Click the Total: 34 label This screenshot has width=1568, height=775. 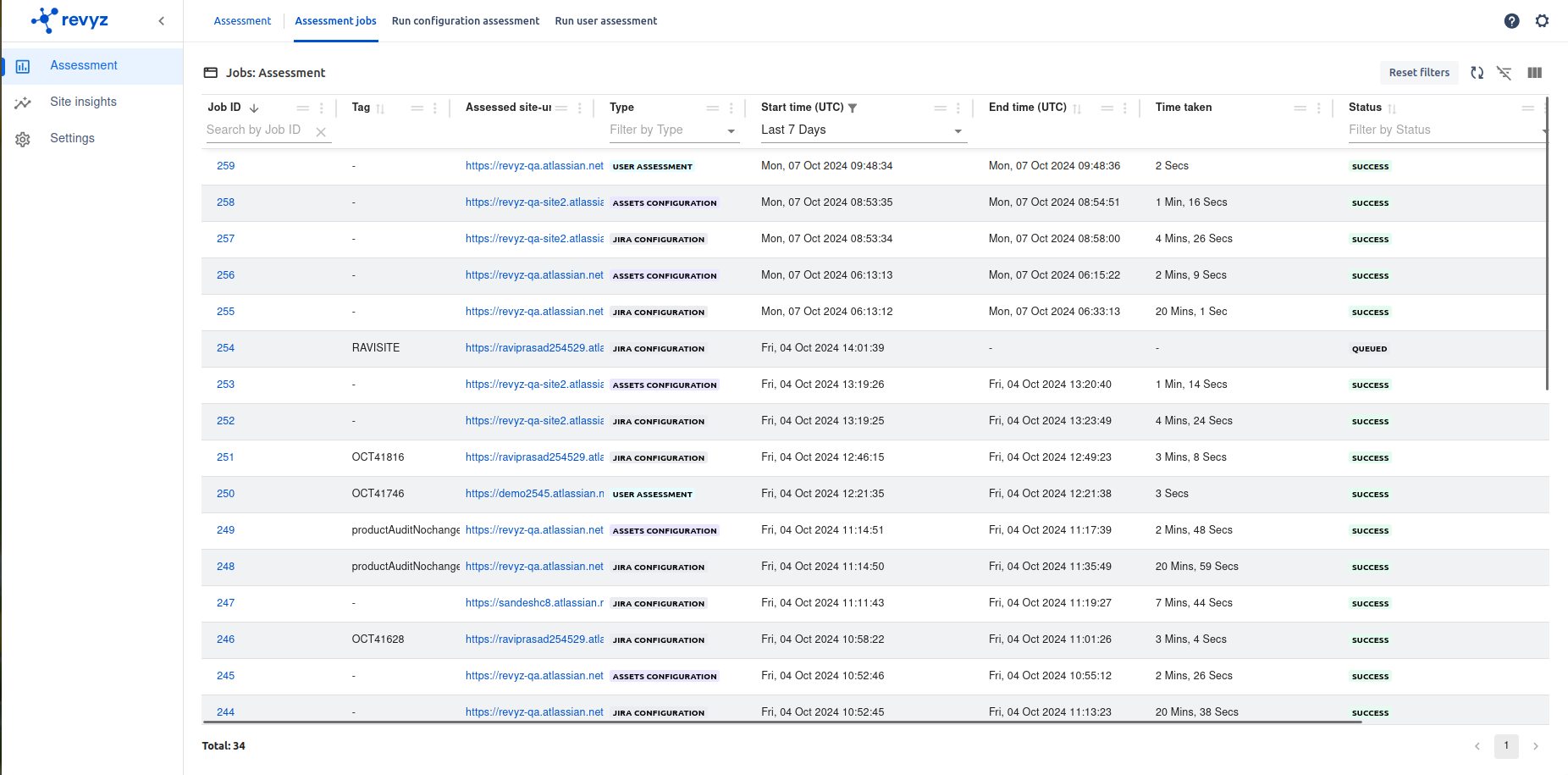point(224,746)
